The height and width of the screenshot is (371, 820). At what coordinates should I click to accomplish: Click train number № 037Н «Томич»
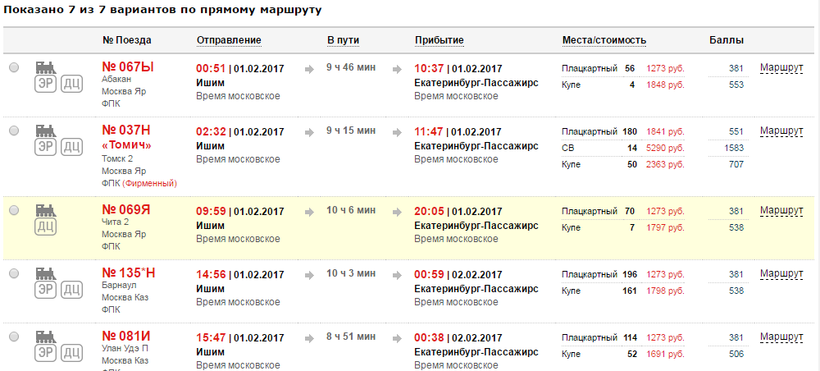(x=127, y=137)
